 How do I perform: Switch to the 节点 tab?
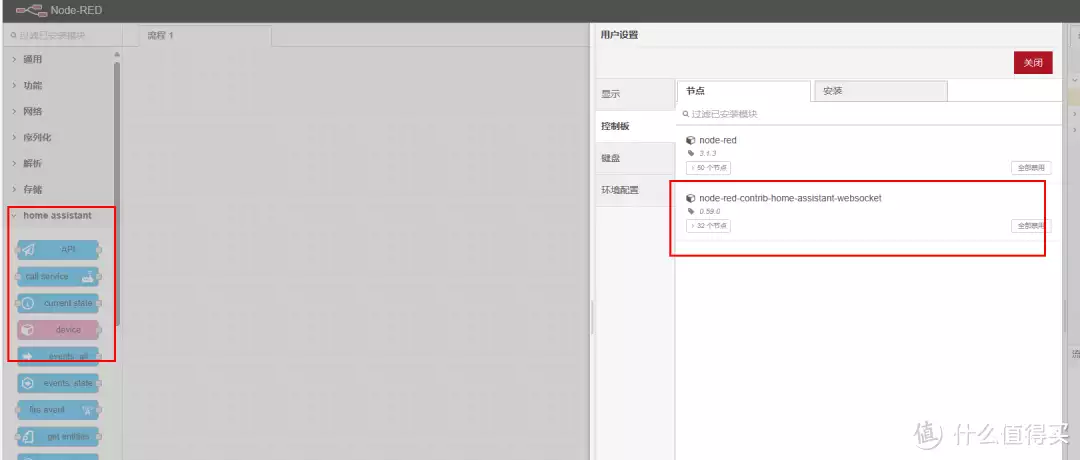tap(744, 92)
